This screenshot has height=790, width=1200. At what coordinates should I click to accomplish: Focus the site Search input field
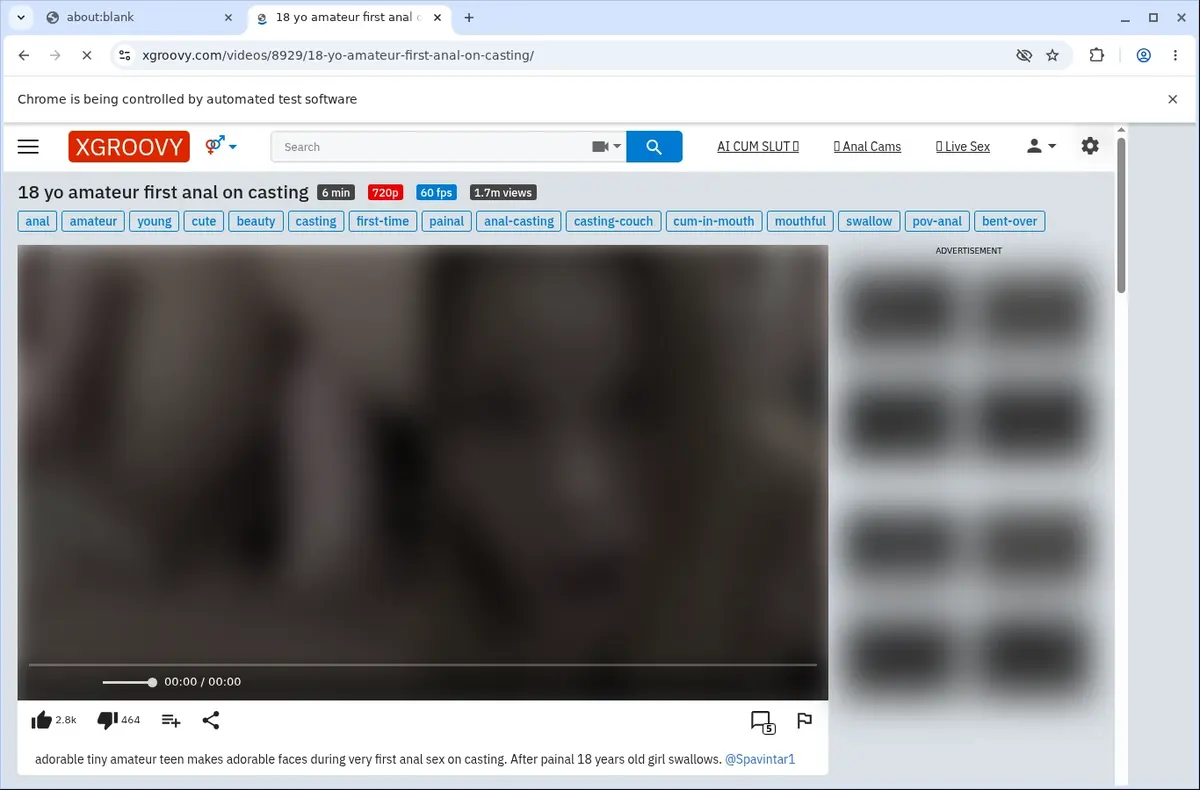(430, 147)
